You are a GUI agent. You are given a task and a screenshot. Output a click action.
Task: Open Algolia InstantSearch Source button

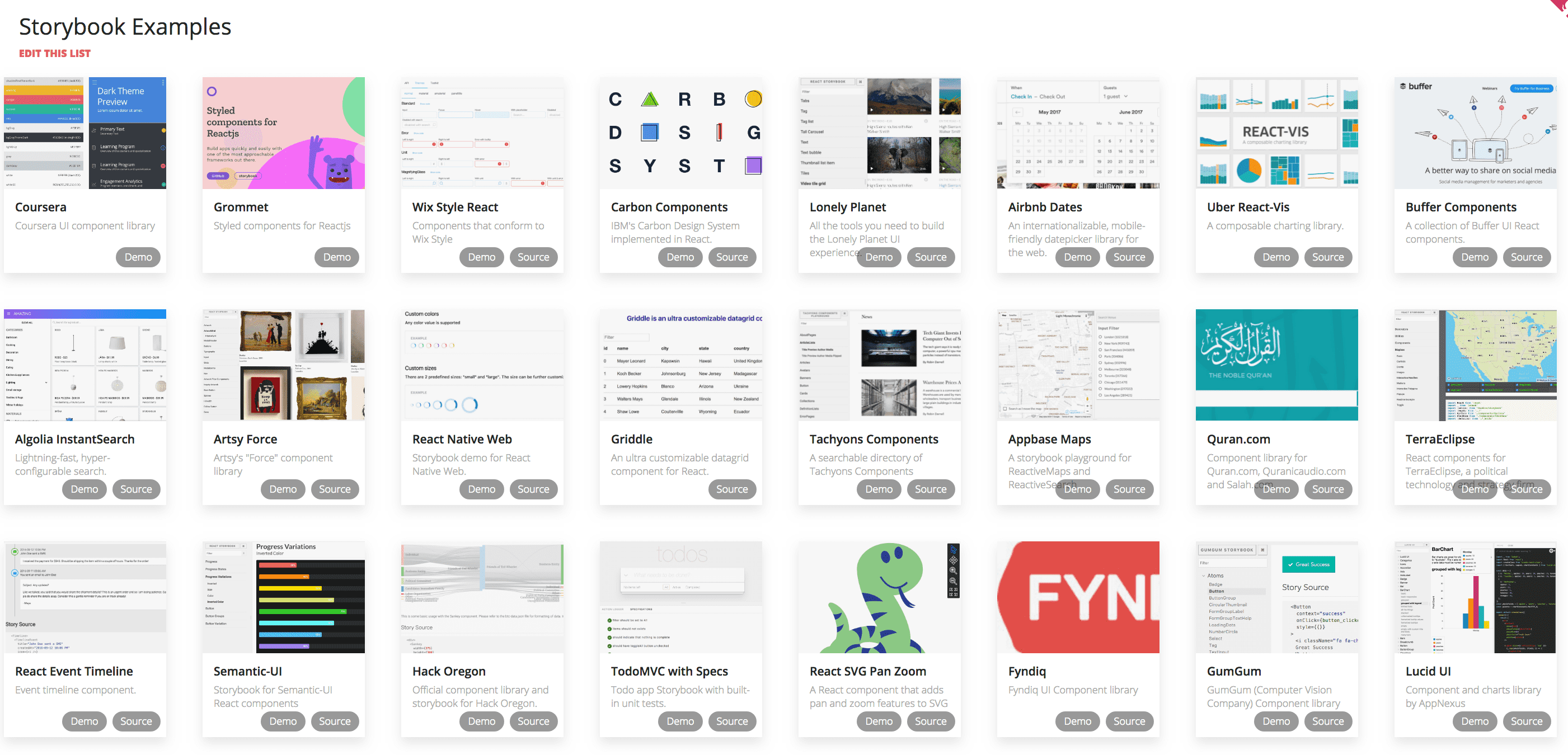[x=136, y=489]
